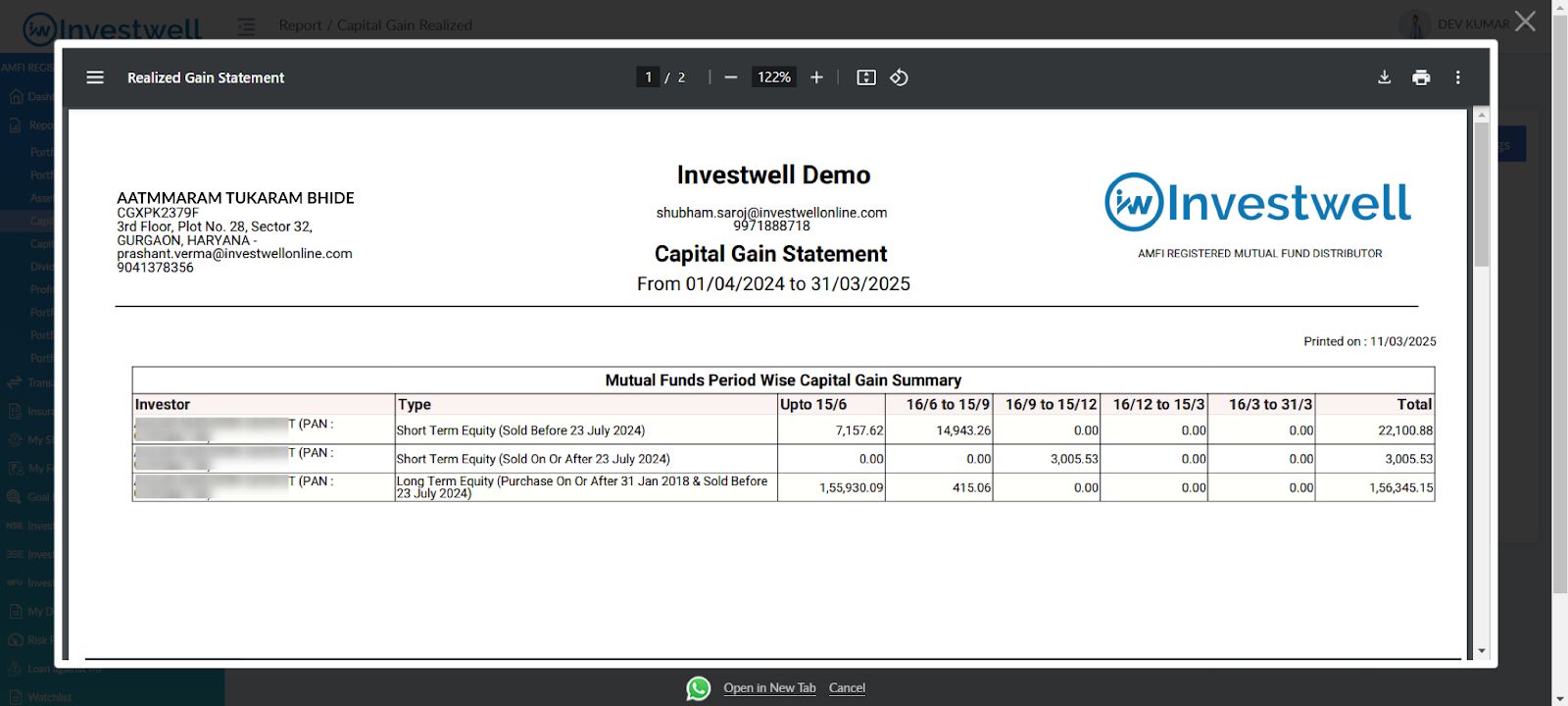Click the WhatsApp share icon

pyautogui.click(x=698, y=688)
